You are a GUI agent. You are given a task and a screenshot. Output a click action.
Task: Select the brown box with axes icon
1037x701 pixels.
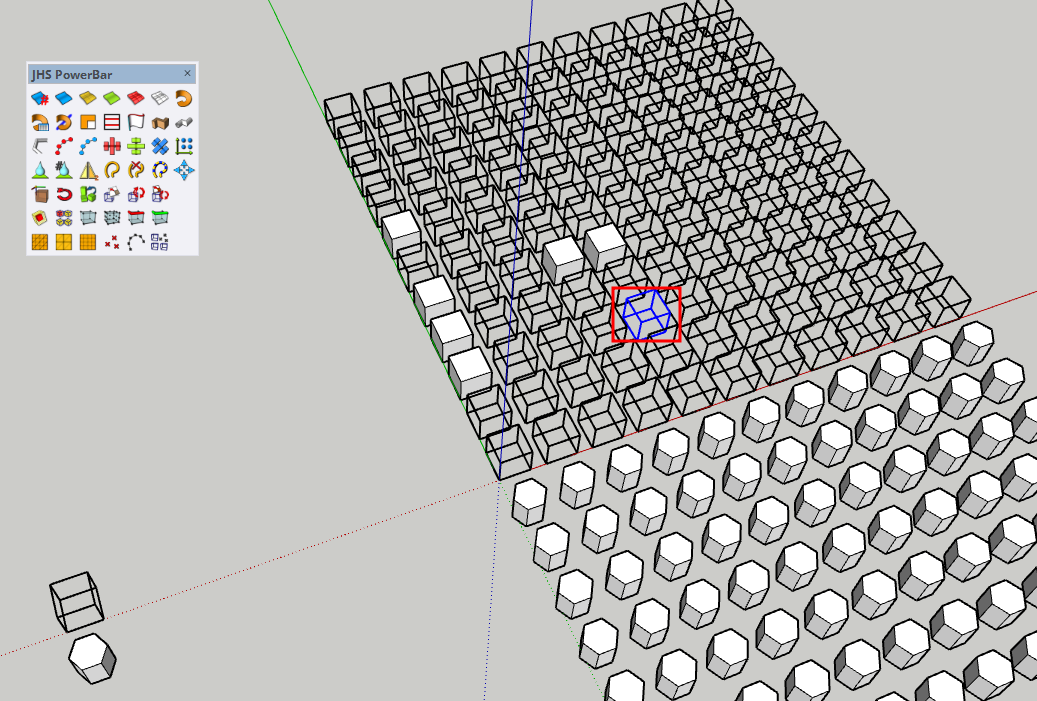point(40,194)
